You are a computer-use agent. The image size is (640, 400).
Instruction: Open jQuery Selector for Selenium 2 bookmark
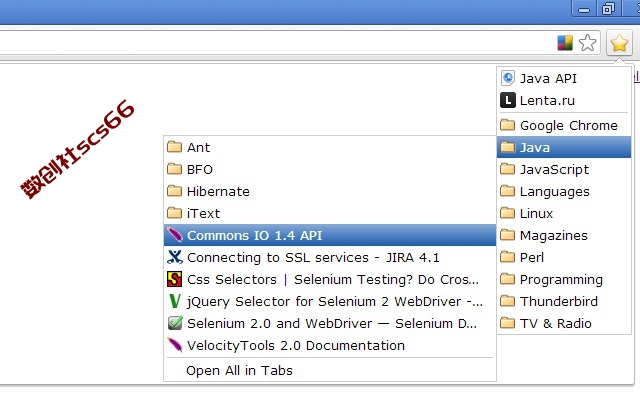click(330, 302)
